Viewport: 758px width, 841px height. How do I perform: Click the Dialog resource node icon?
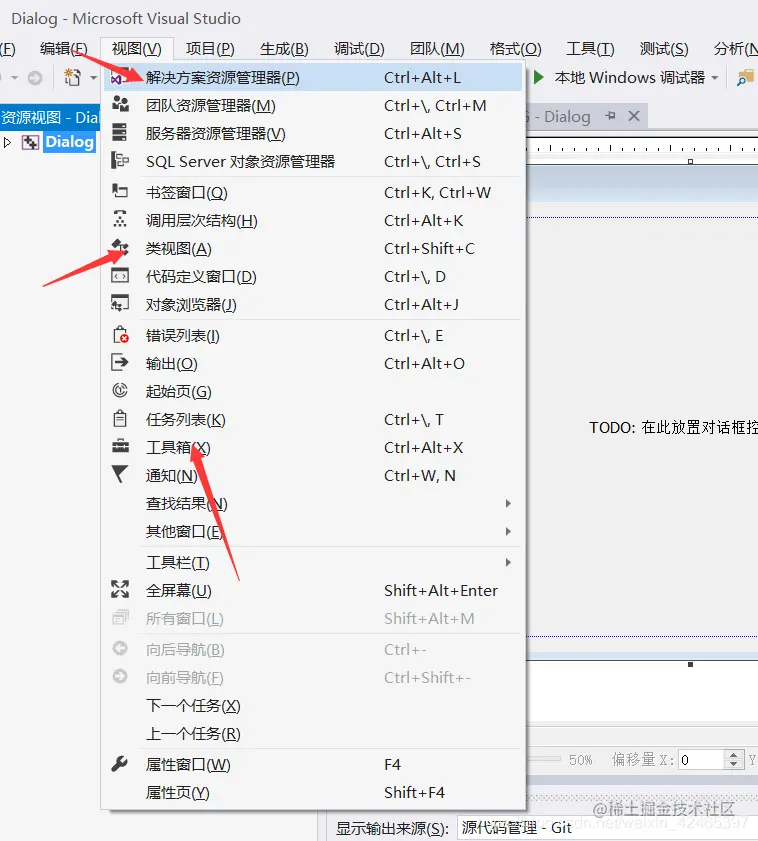coord(30,142)
